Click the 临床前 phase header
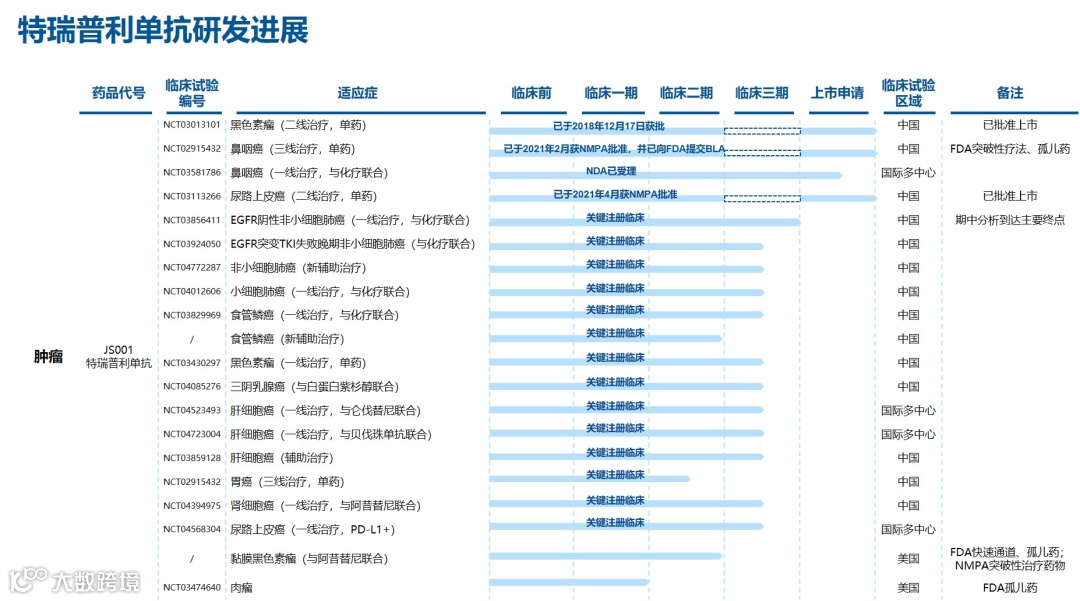This screenshot has height=601, width=1080. tap(531, 93)
